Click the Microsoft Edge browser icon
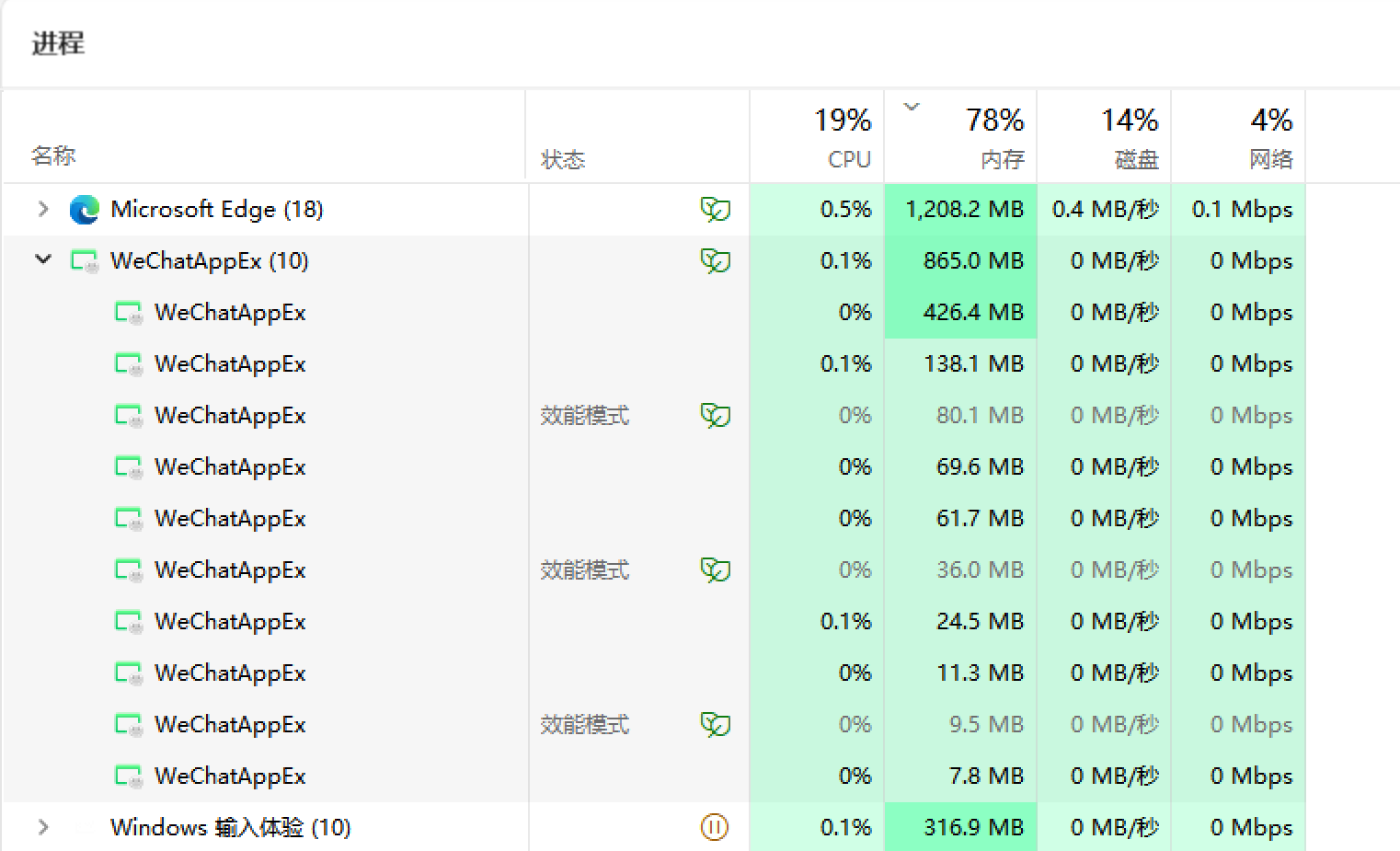The height and width of the screenshot is (851, 1400). point(85,210)
